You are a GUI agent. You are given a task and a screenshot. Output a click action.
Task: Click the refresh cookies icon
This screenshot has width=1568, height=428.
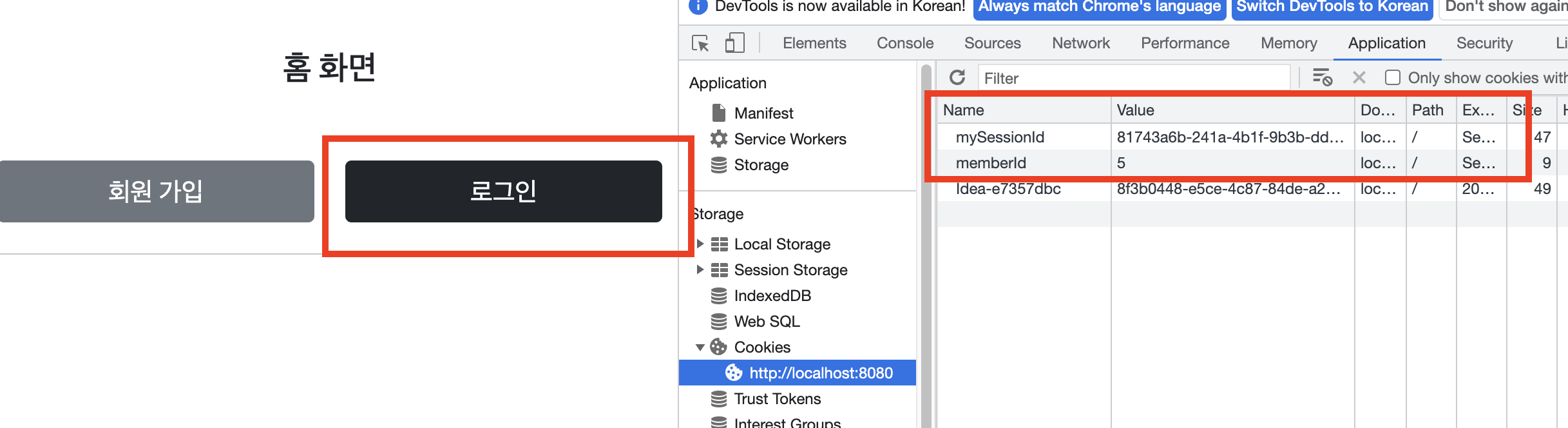[x=957, y=78]
